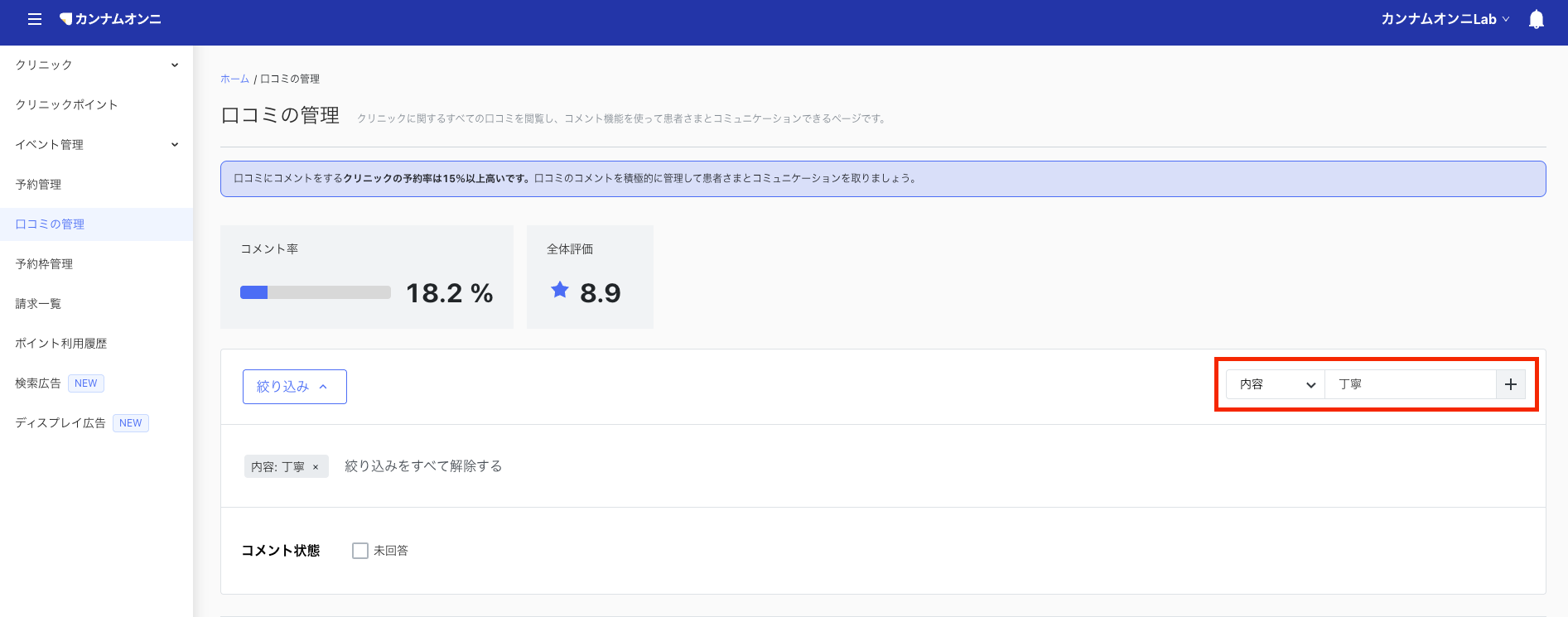Select 口コミの管理 in the sidebar
Image resolution: width=1568 pixels, height=617 pixels.
coord(96,224)
